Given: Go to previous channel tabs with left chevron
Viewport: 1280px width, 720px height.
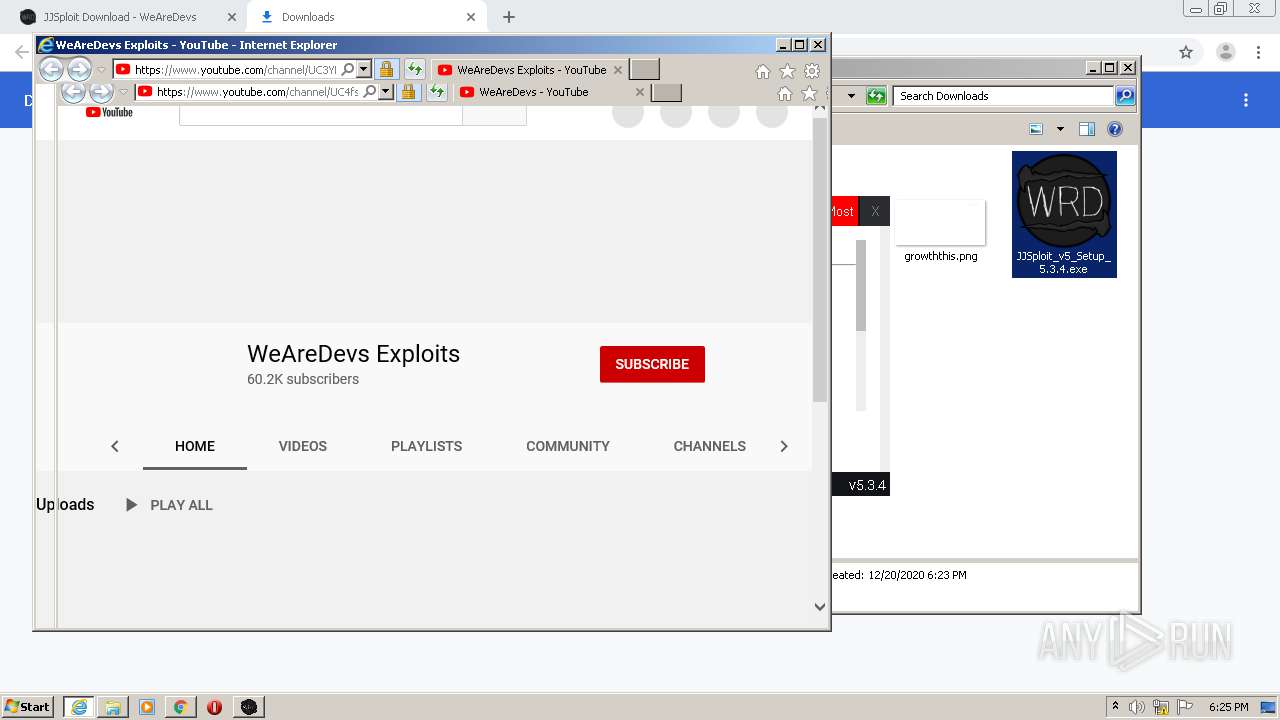Looking at the screenshot, I should point(115,446).
